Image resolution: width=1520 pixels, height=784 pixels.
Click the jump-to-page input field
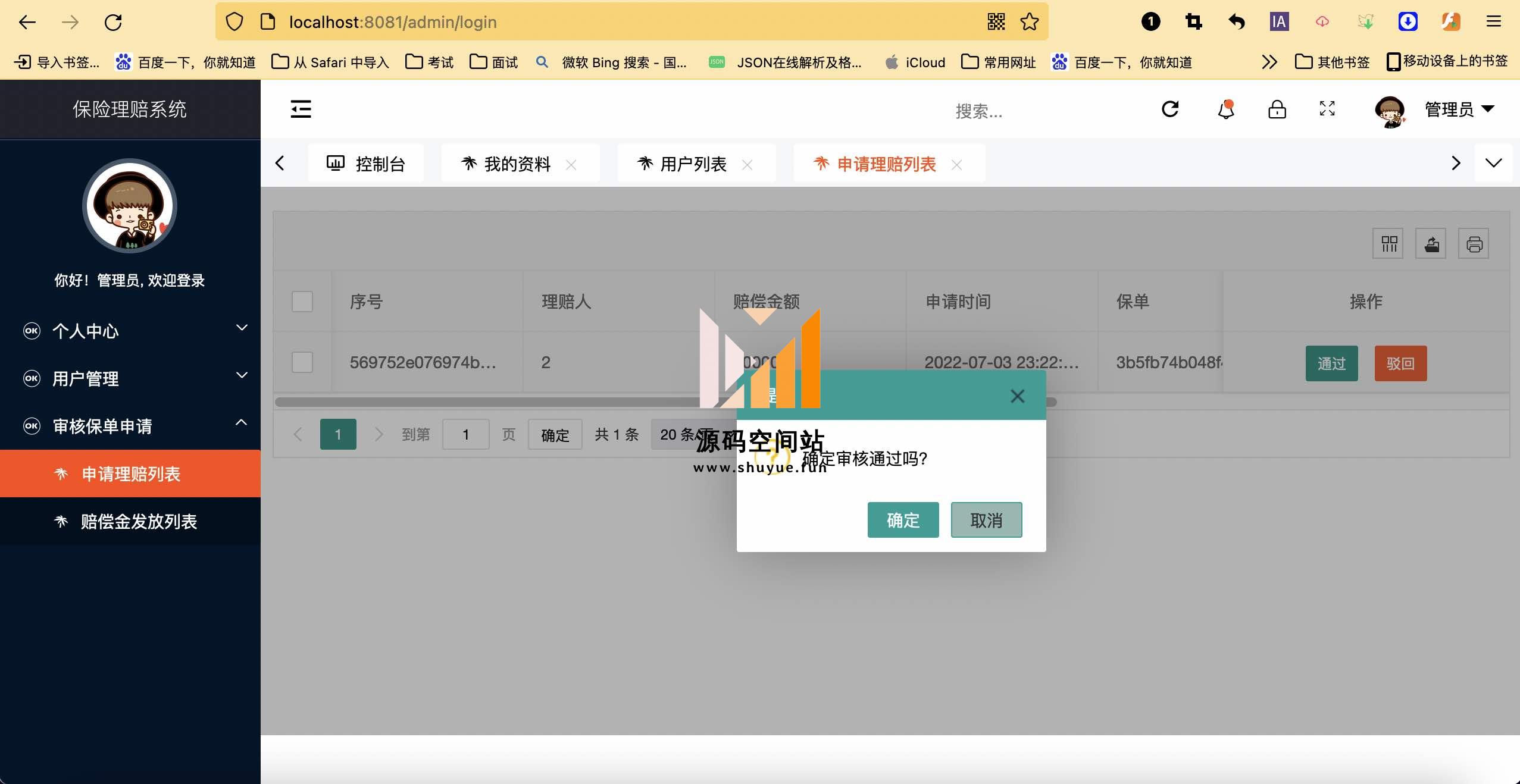click(x=466, y=434)
